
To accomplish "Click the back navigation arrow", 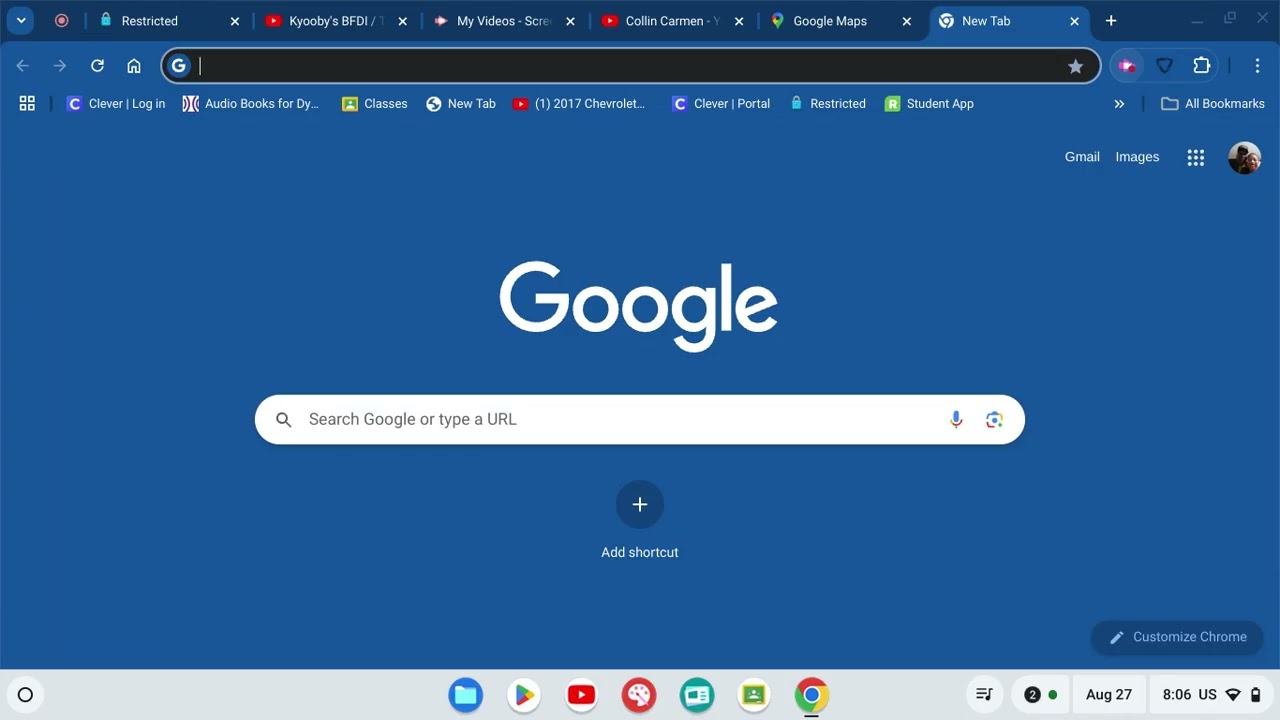I will [x=23, y=66].
